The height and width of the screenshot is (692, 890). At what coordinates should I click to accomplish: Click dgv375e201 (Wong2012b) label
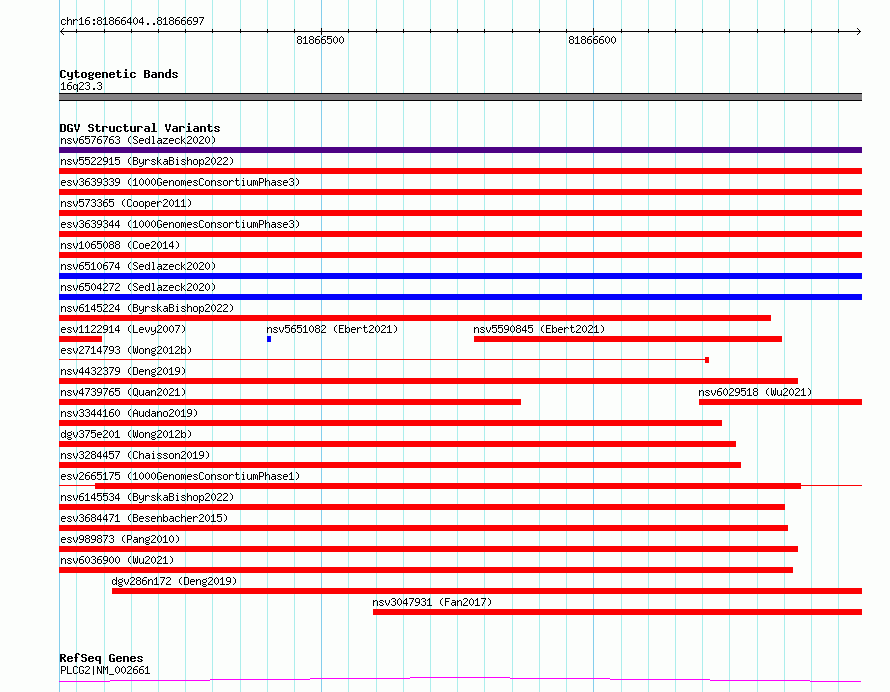126,434
